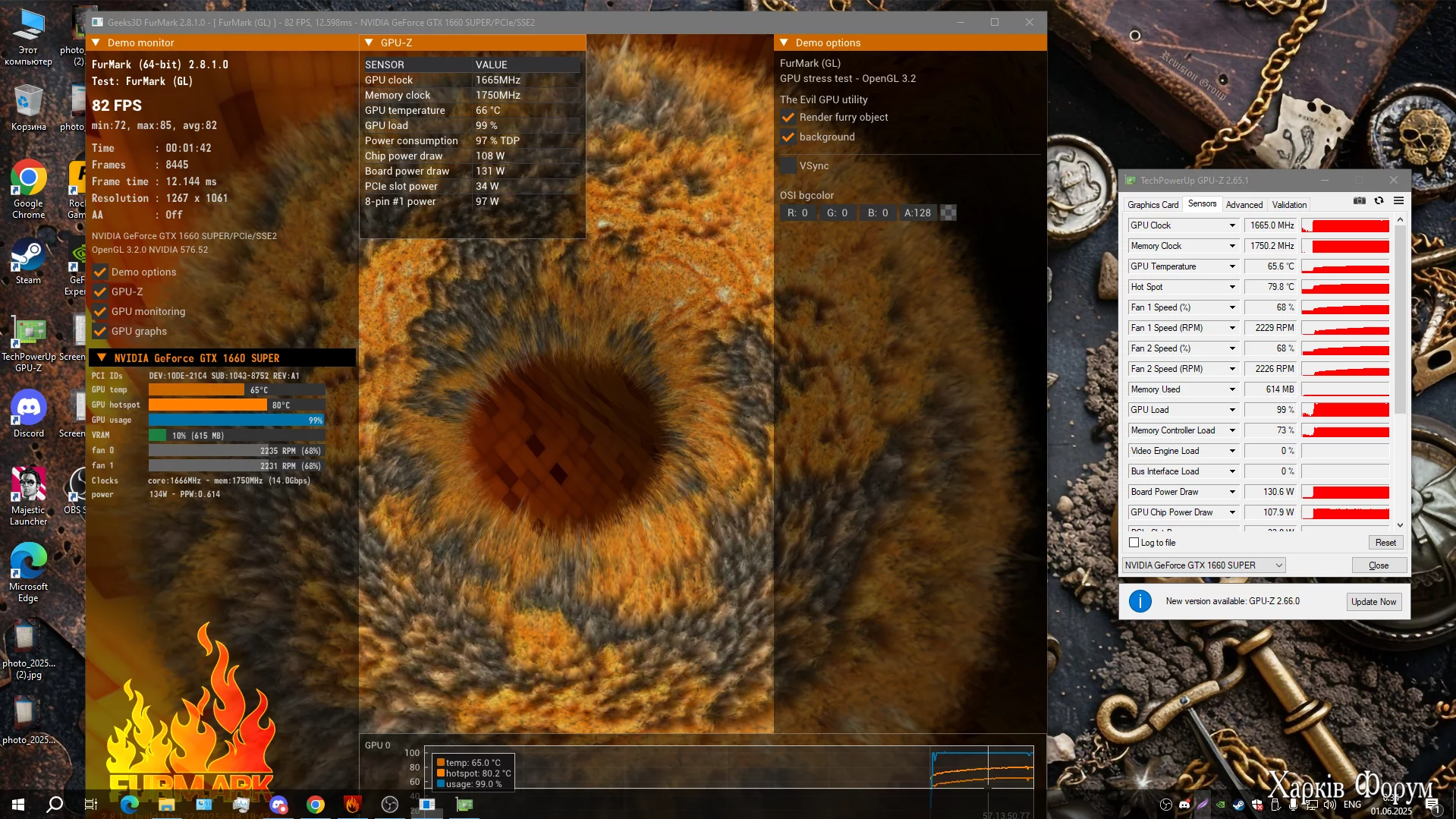This screenshot has width=1456, height=819.
Task: Click the Steam icon in system tray
Action: click(x=1238, y=805)
